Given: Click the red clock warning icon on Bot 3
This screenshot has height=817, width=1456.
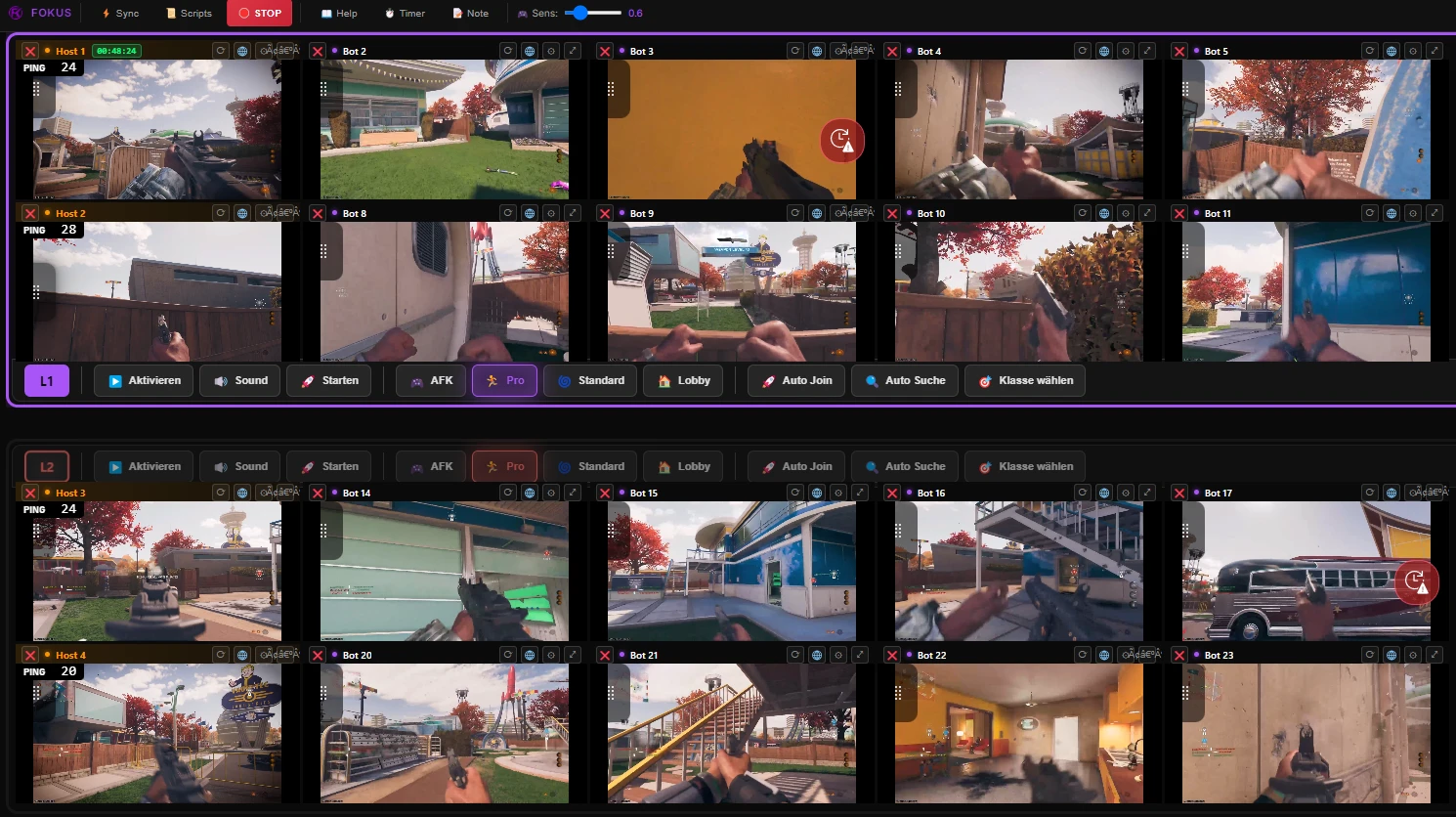Looking at the screenshot, I should pos(841,141).
